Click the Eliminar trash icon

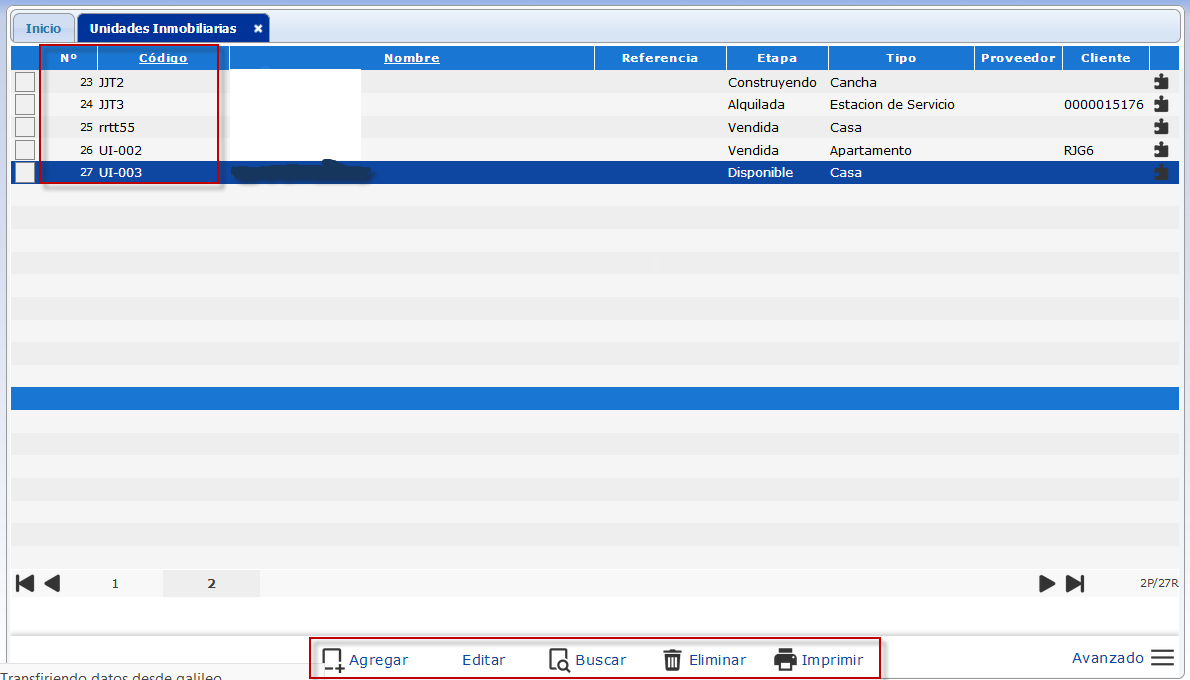coord(672,660)
